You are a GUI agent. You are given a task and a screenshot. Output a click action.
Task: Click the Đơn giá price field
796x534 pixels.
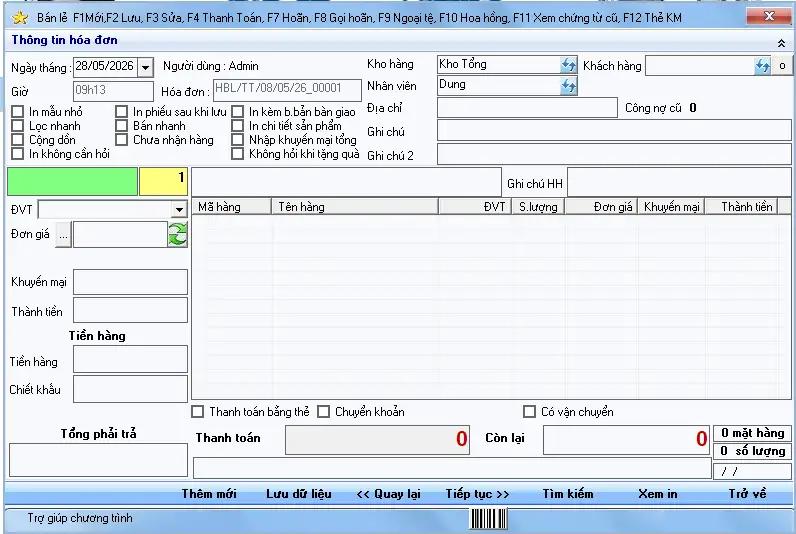point(121,235)
